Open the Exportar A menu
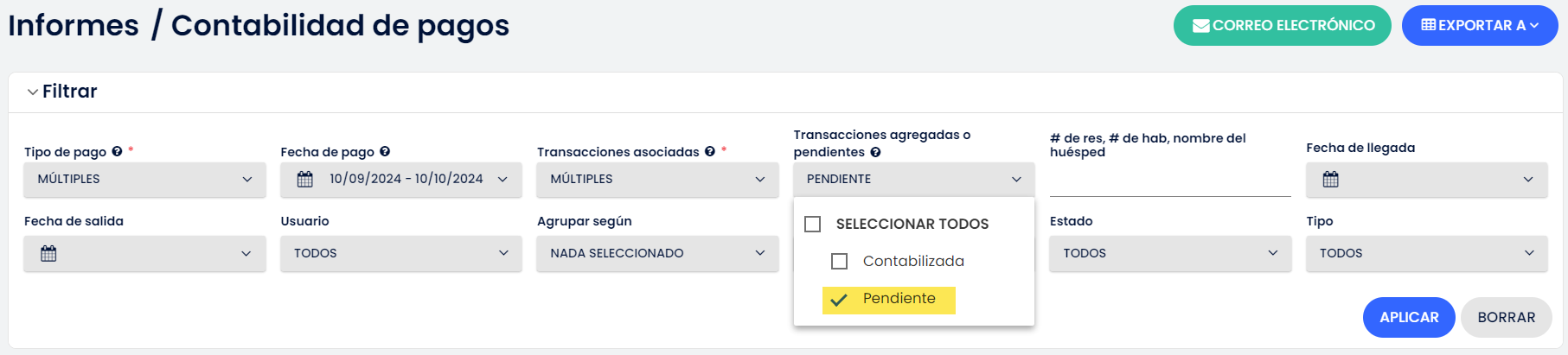This screenshot has width=1568, height=355. pos(1480,26)
